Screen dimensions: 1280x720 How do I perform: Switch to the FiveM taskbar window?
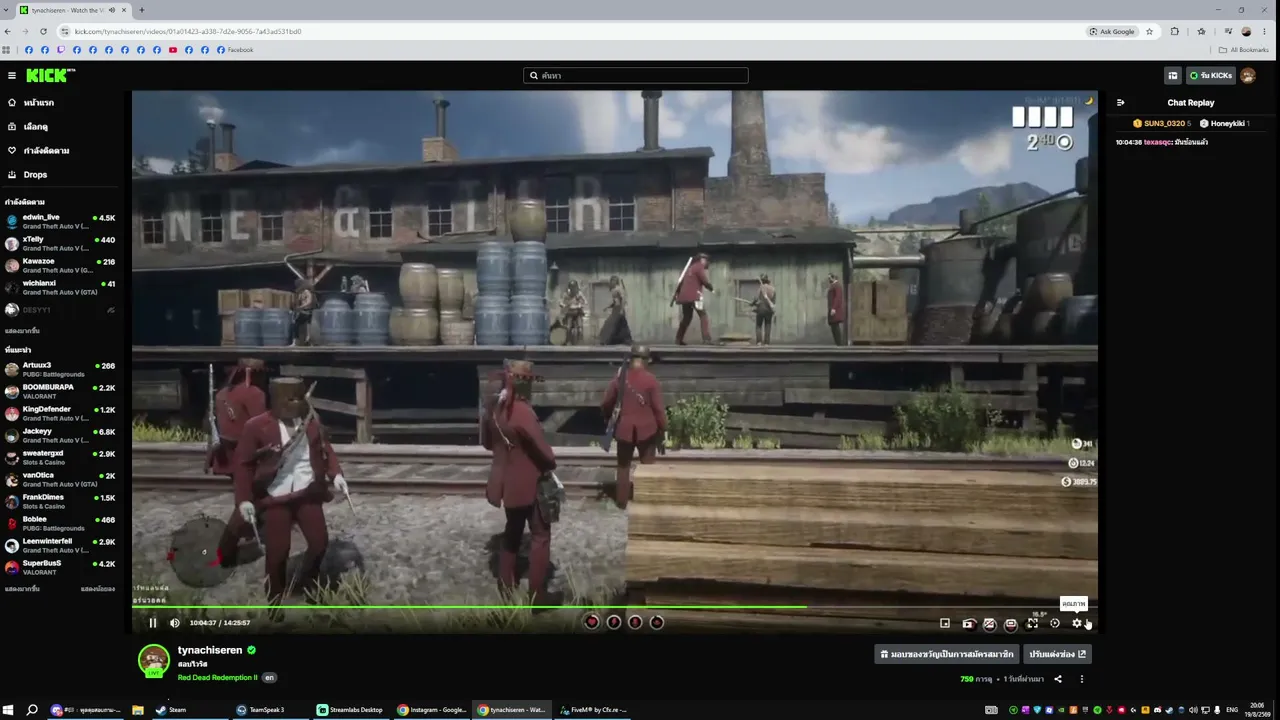593,710
